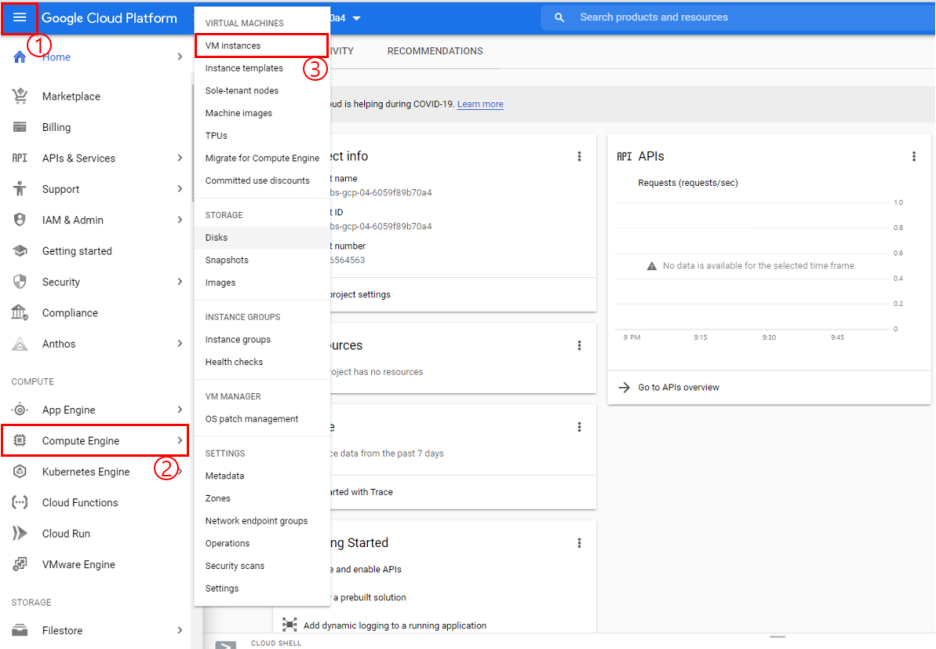The image size is (936, 649).
Task: Click the Getting started graduation cap icon
Action: point(20,251)
